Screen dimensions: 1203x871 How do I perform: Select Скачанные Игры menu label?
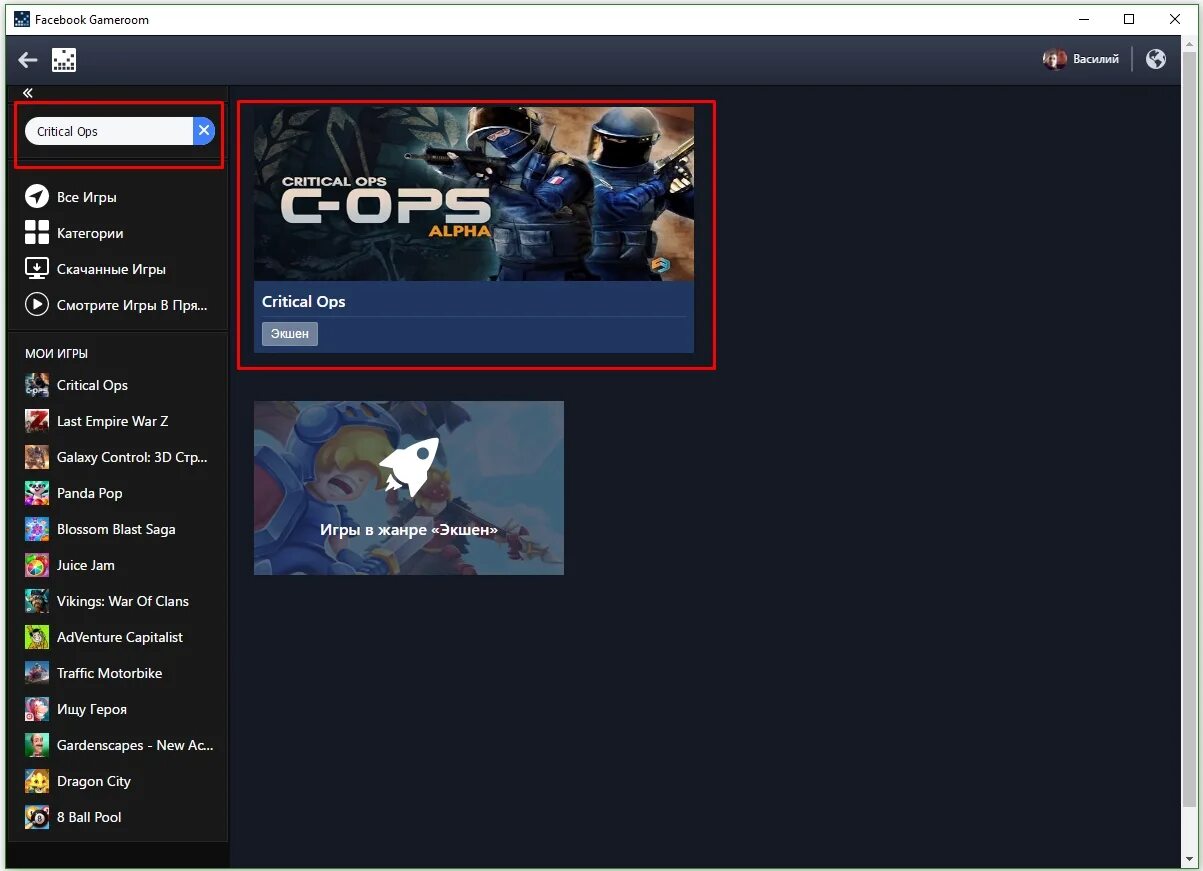(x=111, y=269)
